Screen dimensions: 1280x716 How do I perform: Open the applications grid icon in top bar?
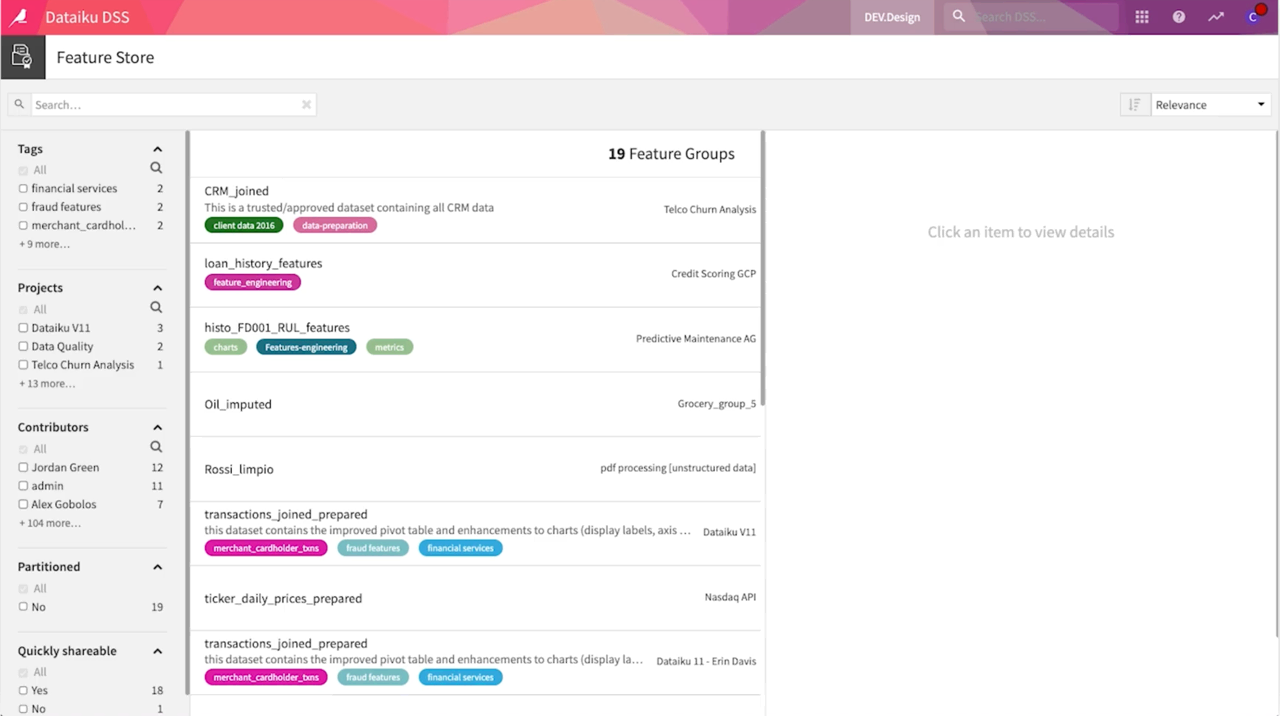1141,17
